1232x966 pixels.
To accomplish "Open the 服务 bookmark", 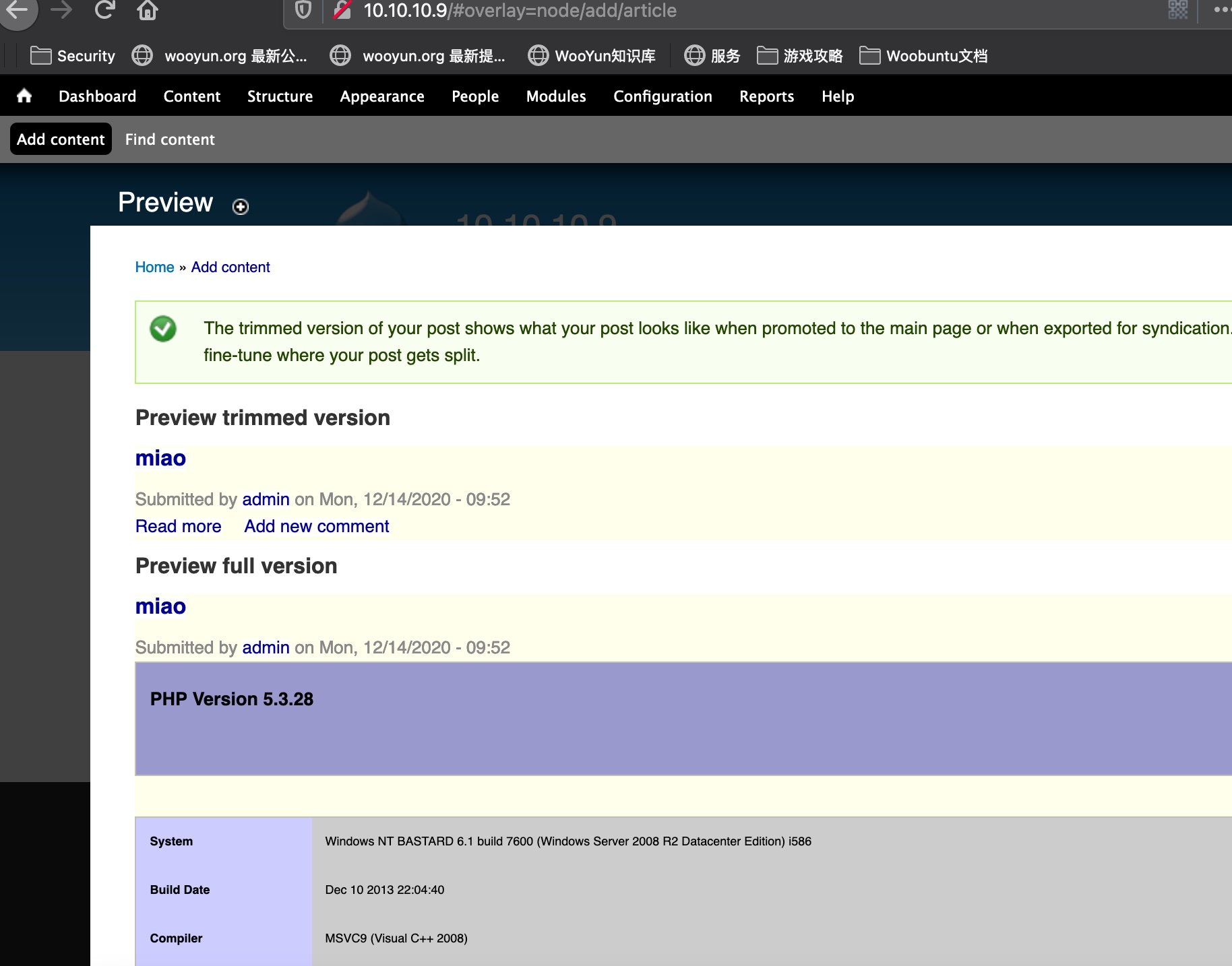I will 712,56.
